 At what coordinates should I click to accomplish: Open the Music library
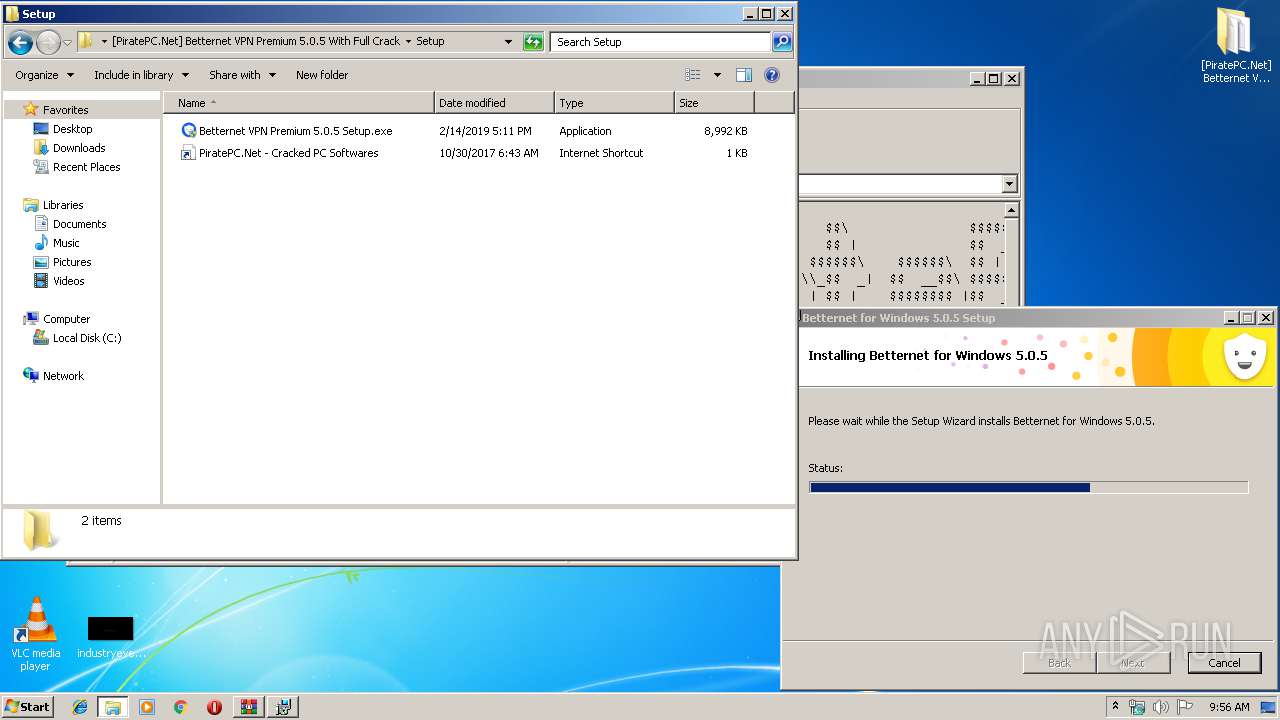click(x=66, y=243)
